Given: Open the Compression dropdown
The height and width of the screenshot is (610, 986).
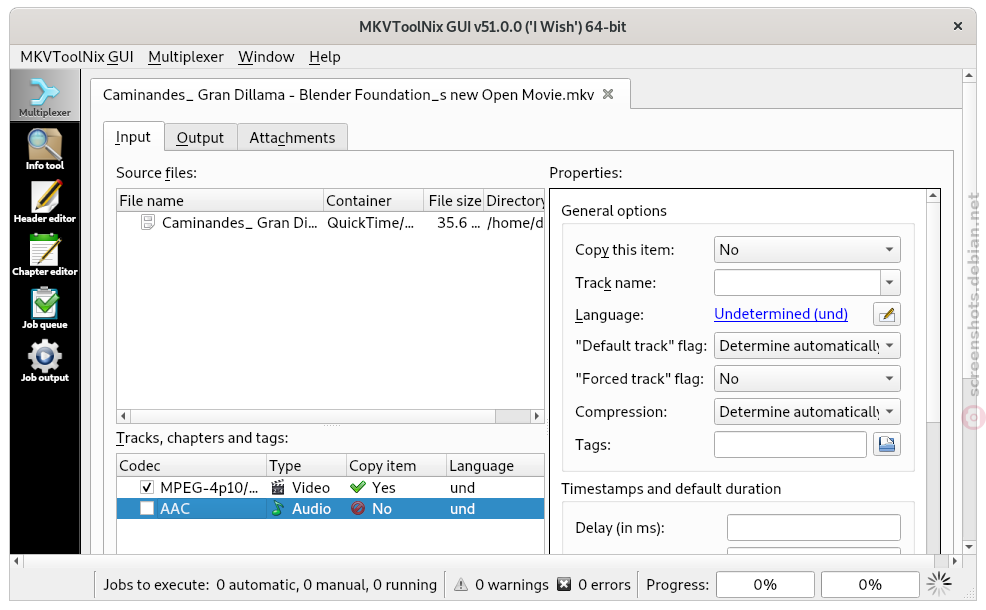Looking at the screenshot, I should coord(807,412).
